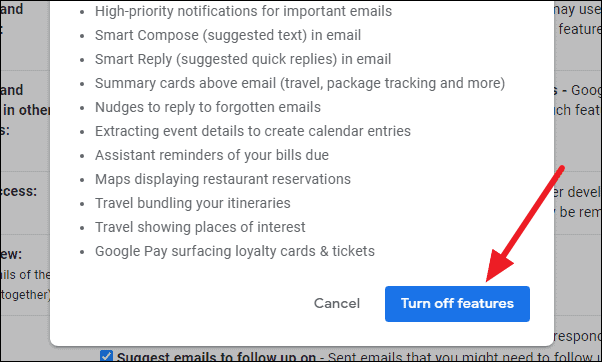Toggle Suggest emails to follow up on checkbox

(106, 356)
